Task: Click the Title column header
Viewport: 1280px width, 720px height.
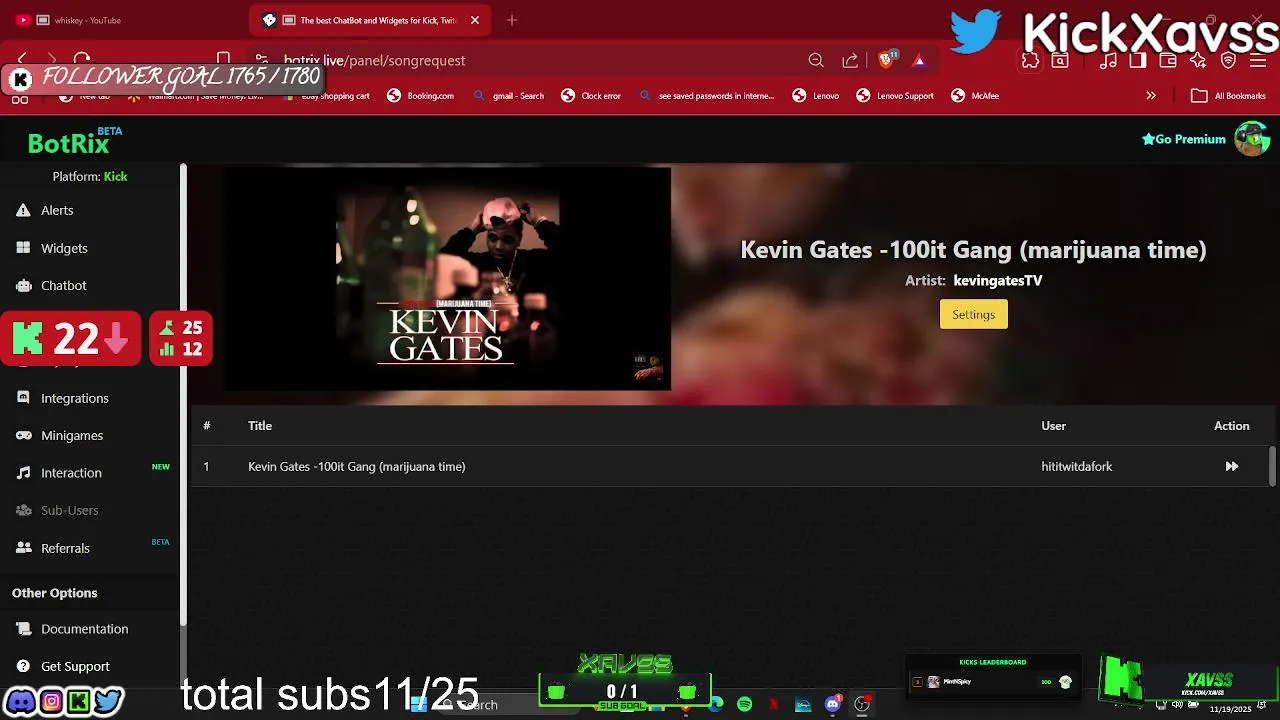Action: 260,426
